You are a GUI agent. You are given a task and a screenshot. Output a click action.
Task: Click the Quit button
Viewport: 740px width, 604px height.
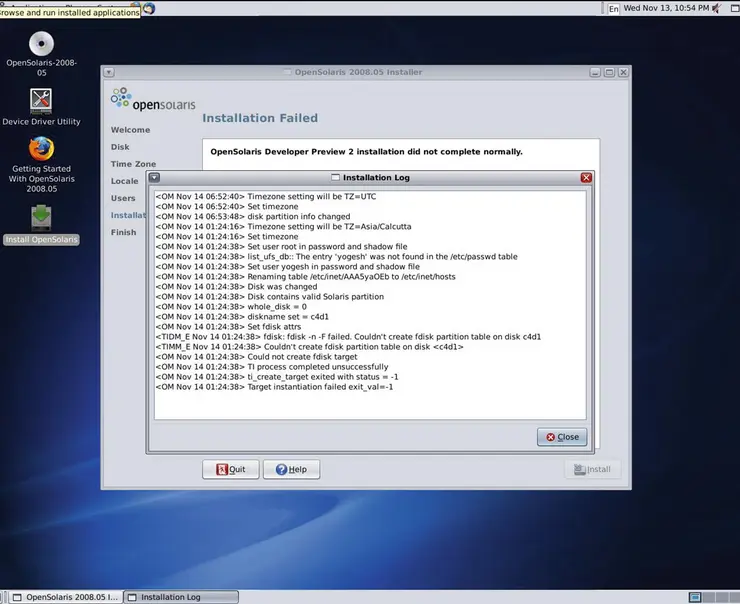(230, 469)
